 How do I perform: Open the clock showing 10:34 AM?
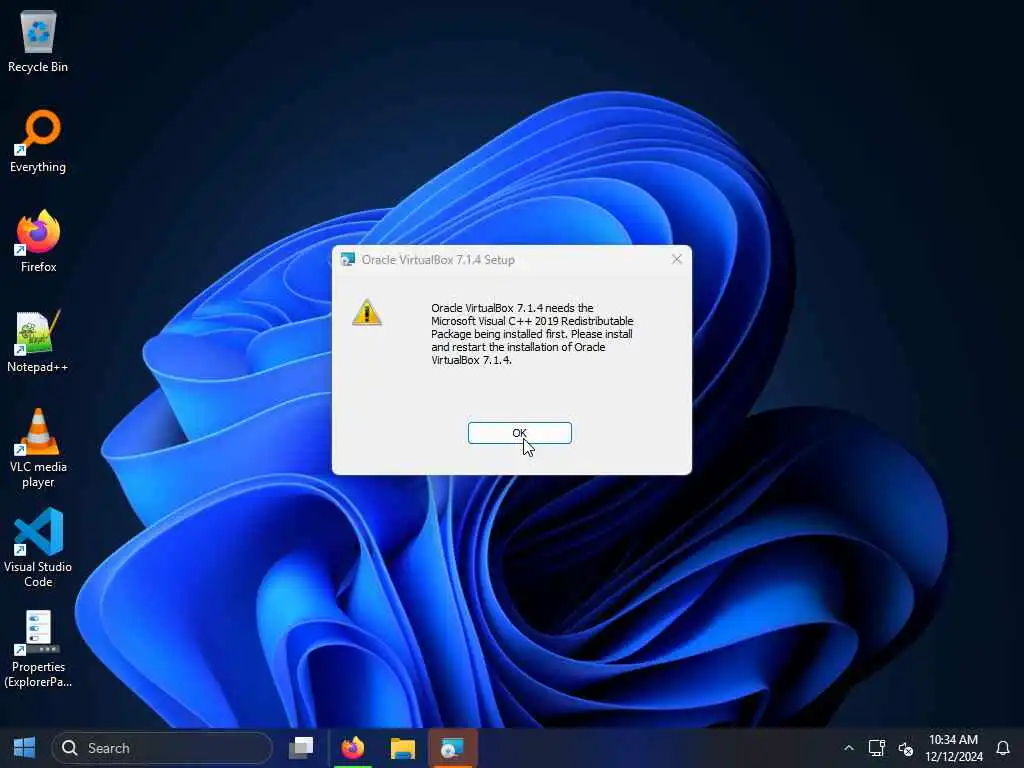click(953, 748)
